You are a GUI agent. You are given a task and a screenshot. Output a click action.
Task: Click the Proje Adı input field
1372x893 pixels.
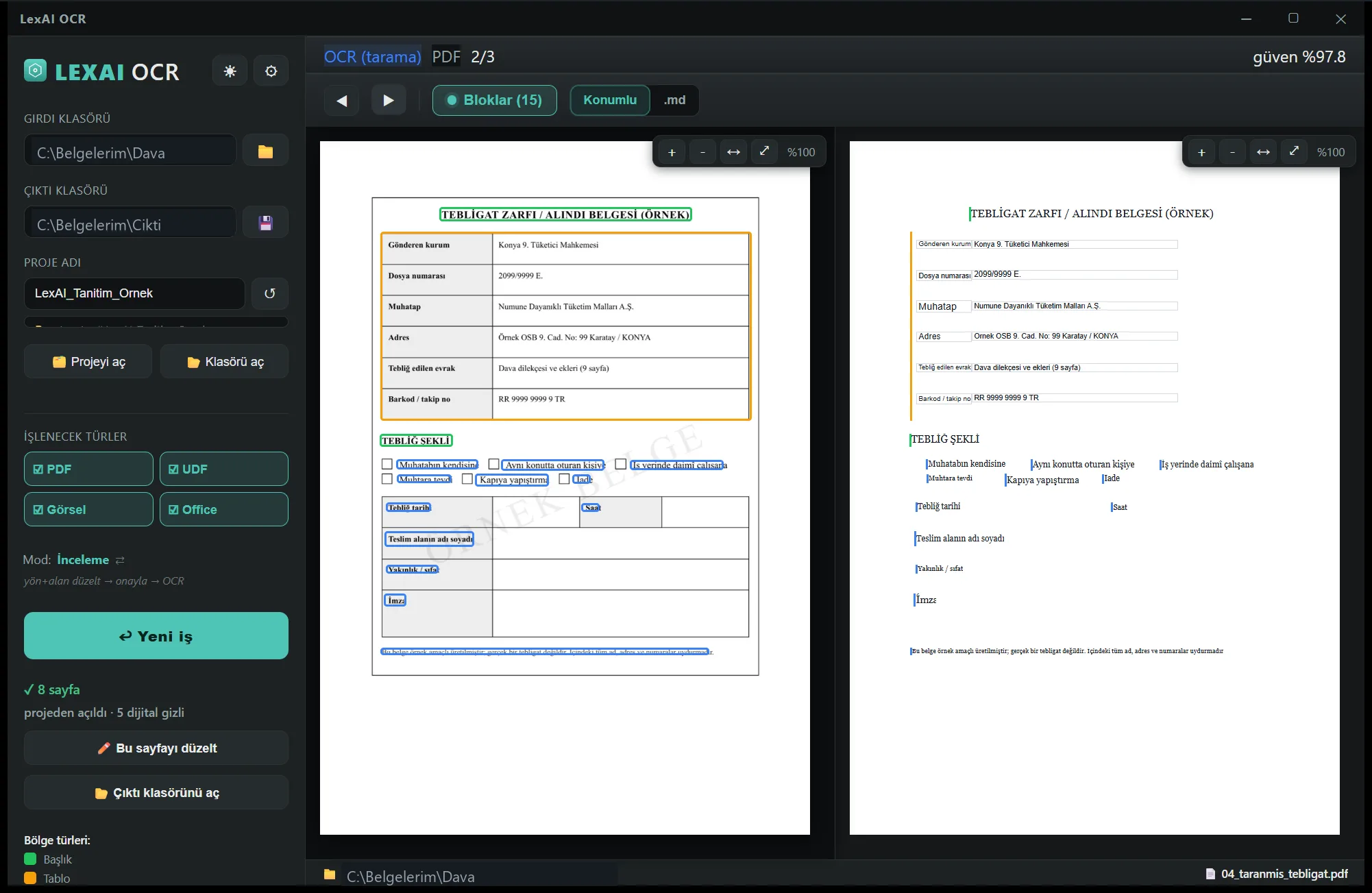pyautogui.click(x=134, y=293)
